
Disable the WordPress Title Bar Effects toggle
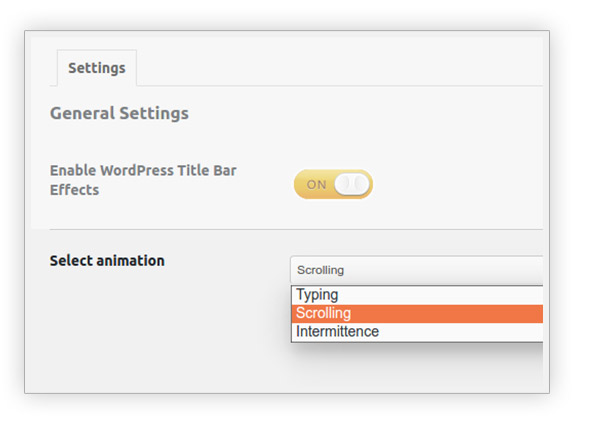(x=333, y=184)
